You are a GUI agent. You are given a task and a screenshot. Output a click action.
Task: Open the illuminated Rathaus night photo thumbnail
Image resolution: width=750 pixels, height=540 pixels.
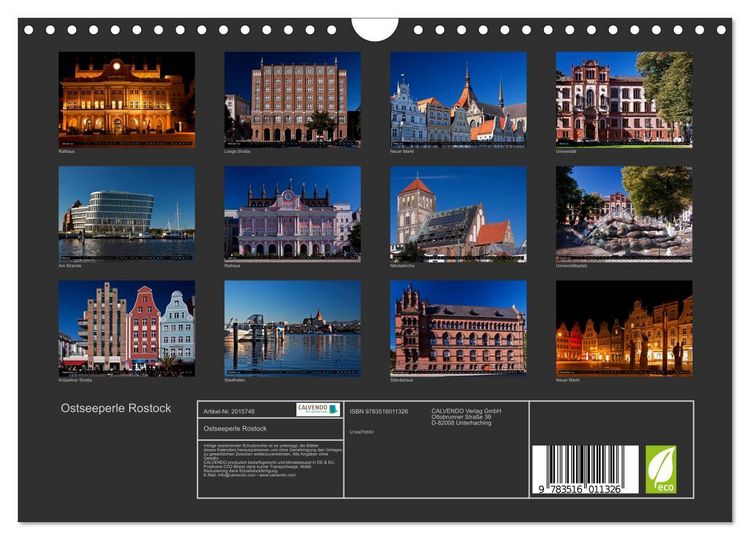[x=127, y=99]
